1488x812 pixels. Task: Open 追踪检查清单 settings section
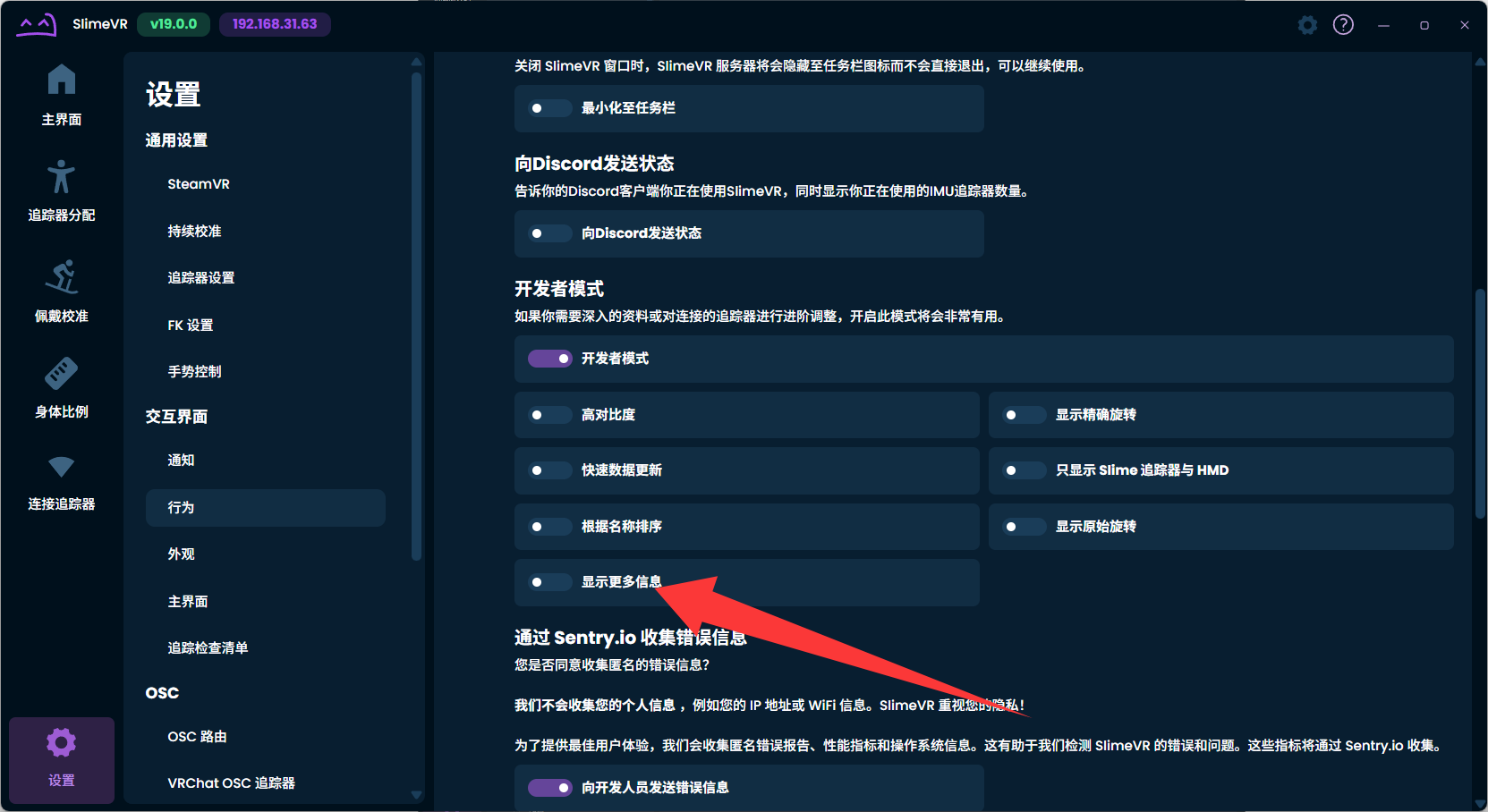tap(265, 647)
